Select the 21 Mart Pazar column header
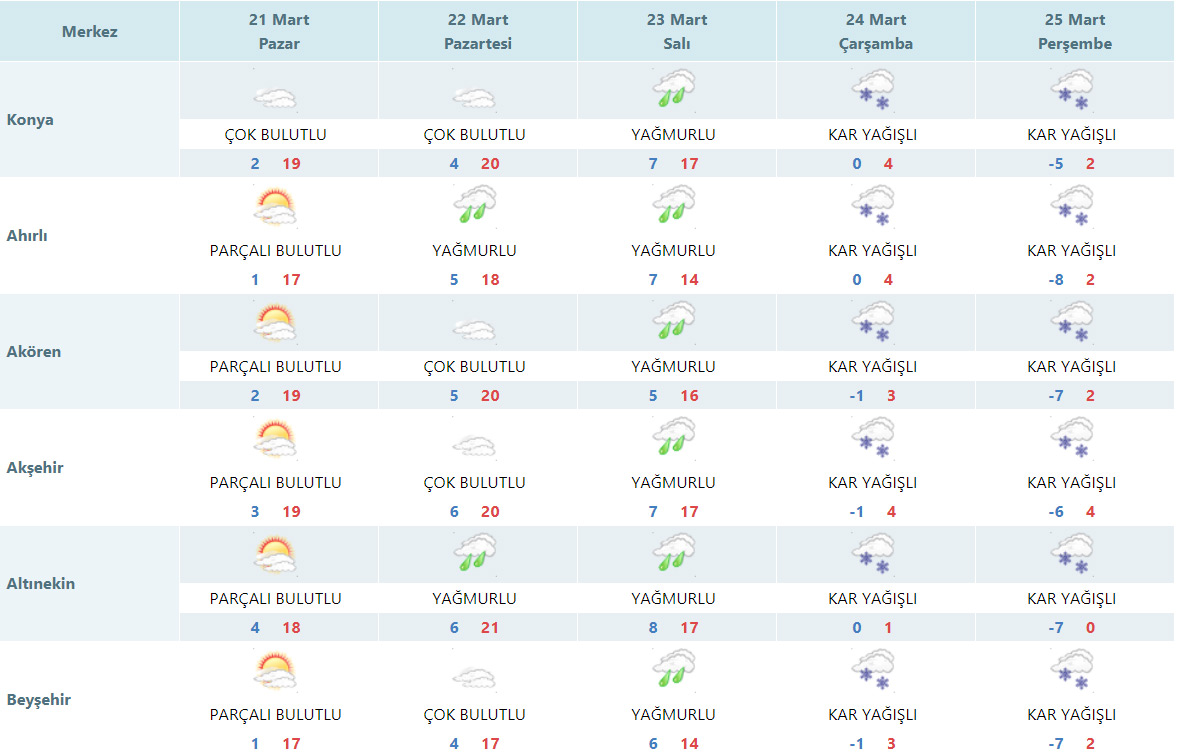 [279, 32]
